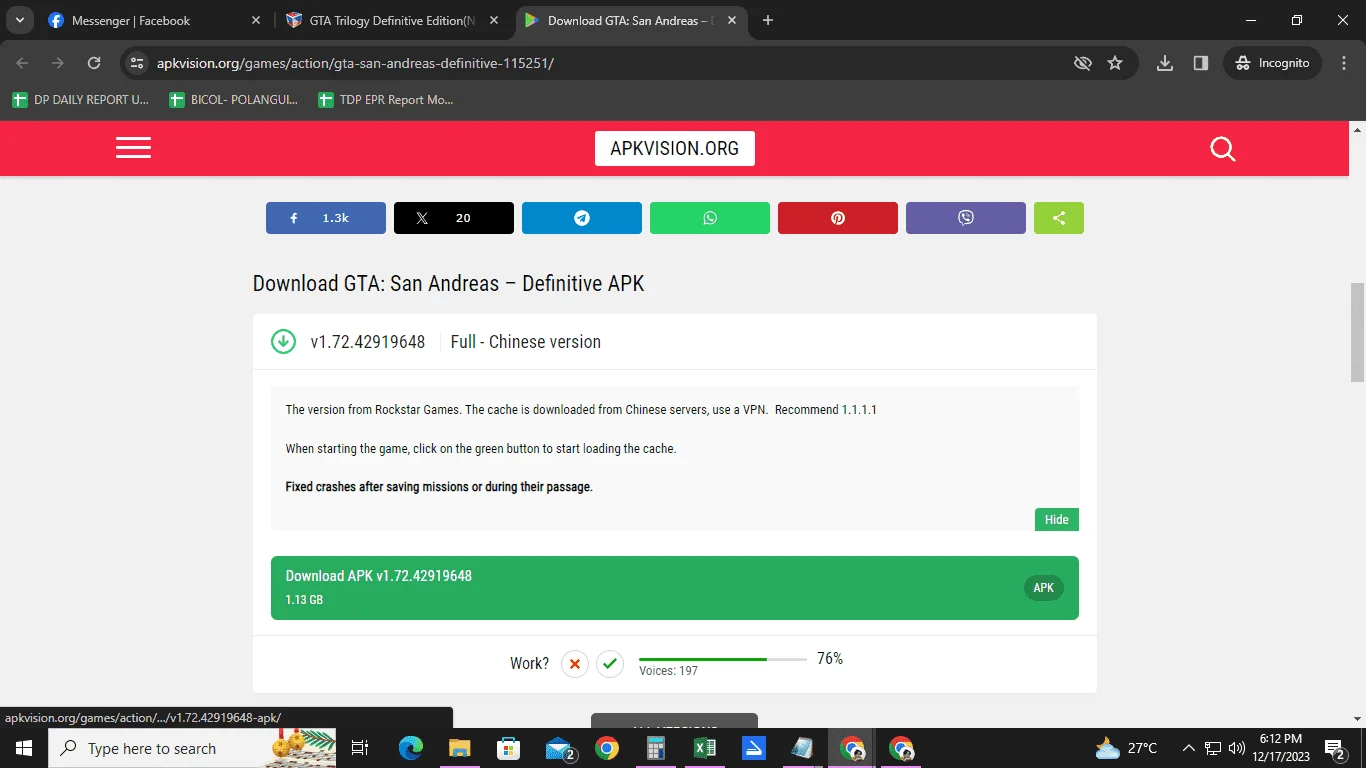Open the DP DAILY REPORT bookmark
Viewport: 1366px width, 768px height.
pos(81,100)
